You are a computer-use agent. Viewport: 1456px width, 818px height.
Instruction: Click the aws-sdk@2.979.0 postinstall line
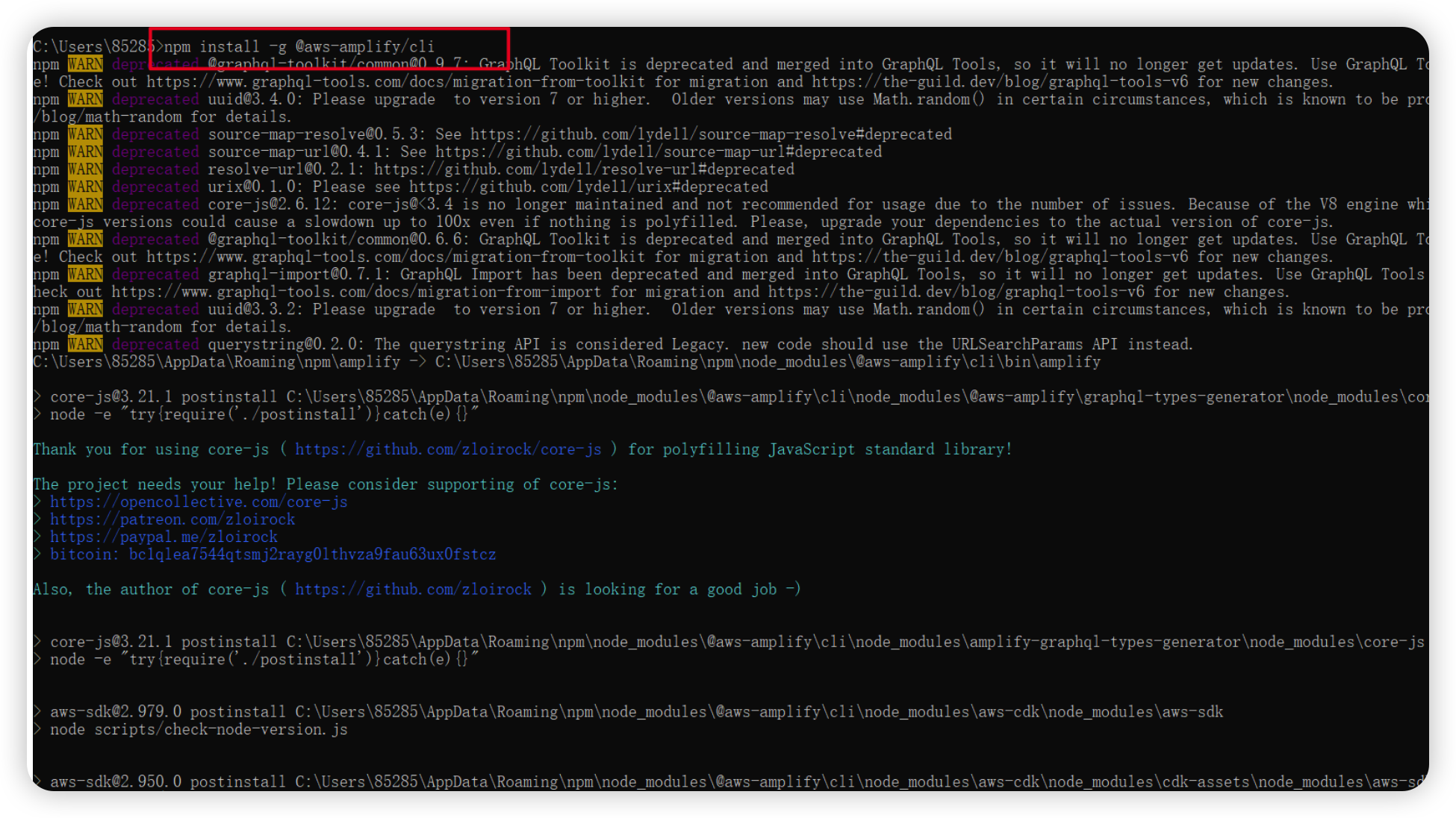pos(636,712)
